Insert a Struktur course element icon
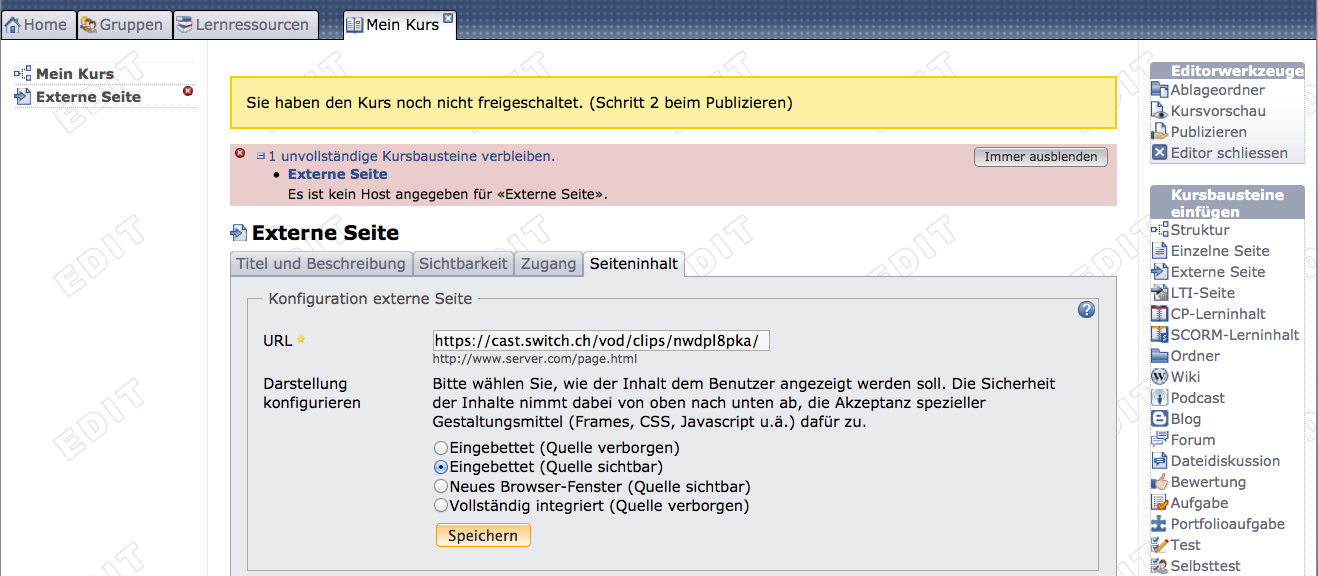The image size is (1318, 576). (1159, 230)
